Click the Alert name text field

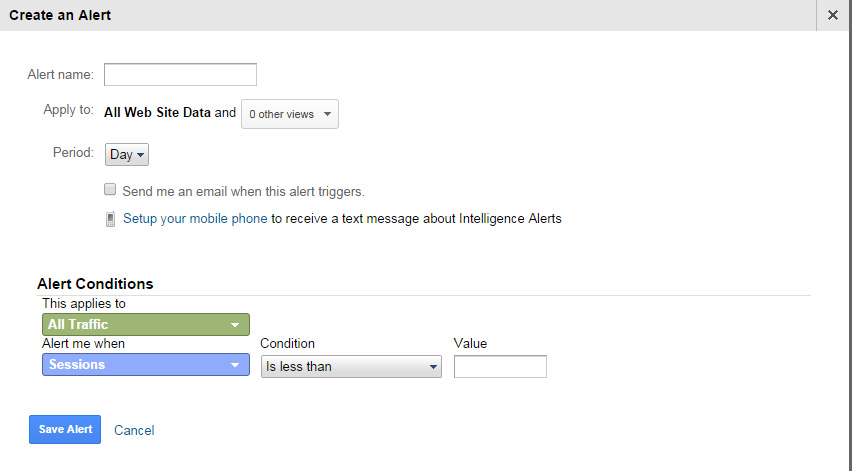[180, 75]
